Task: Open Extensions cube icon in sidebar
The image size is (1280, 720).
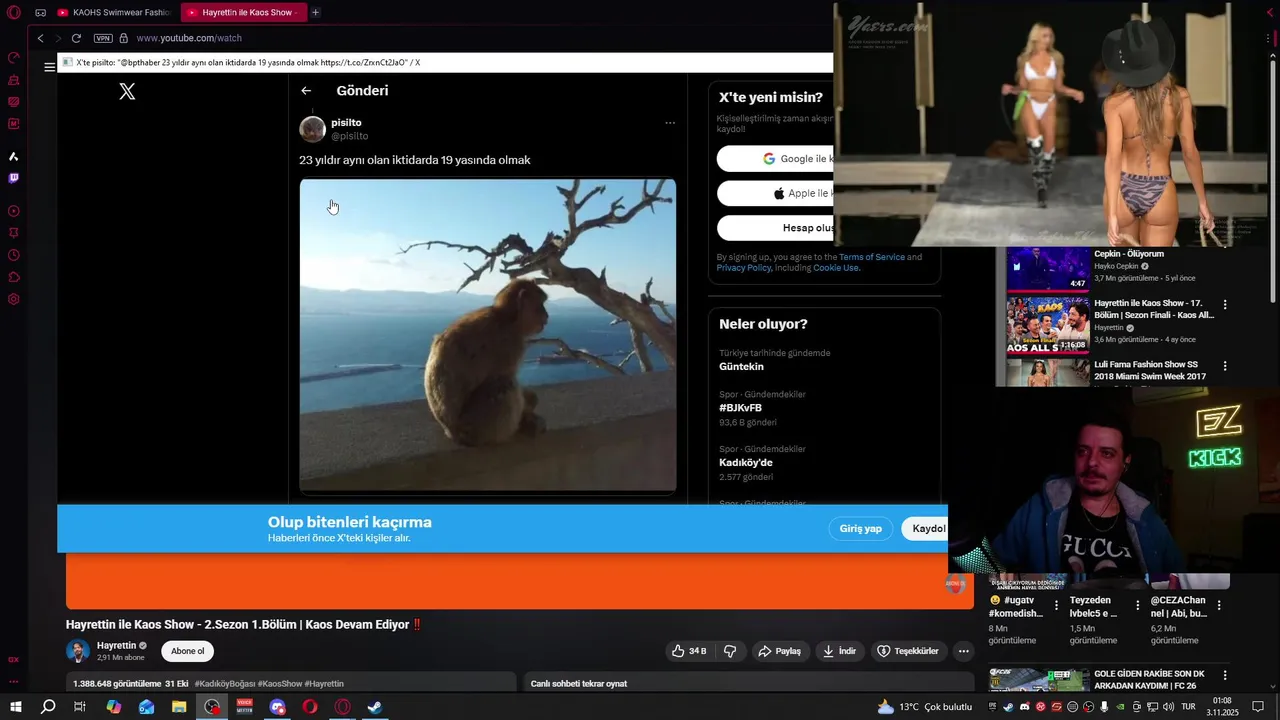Action: point(14,277)
